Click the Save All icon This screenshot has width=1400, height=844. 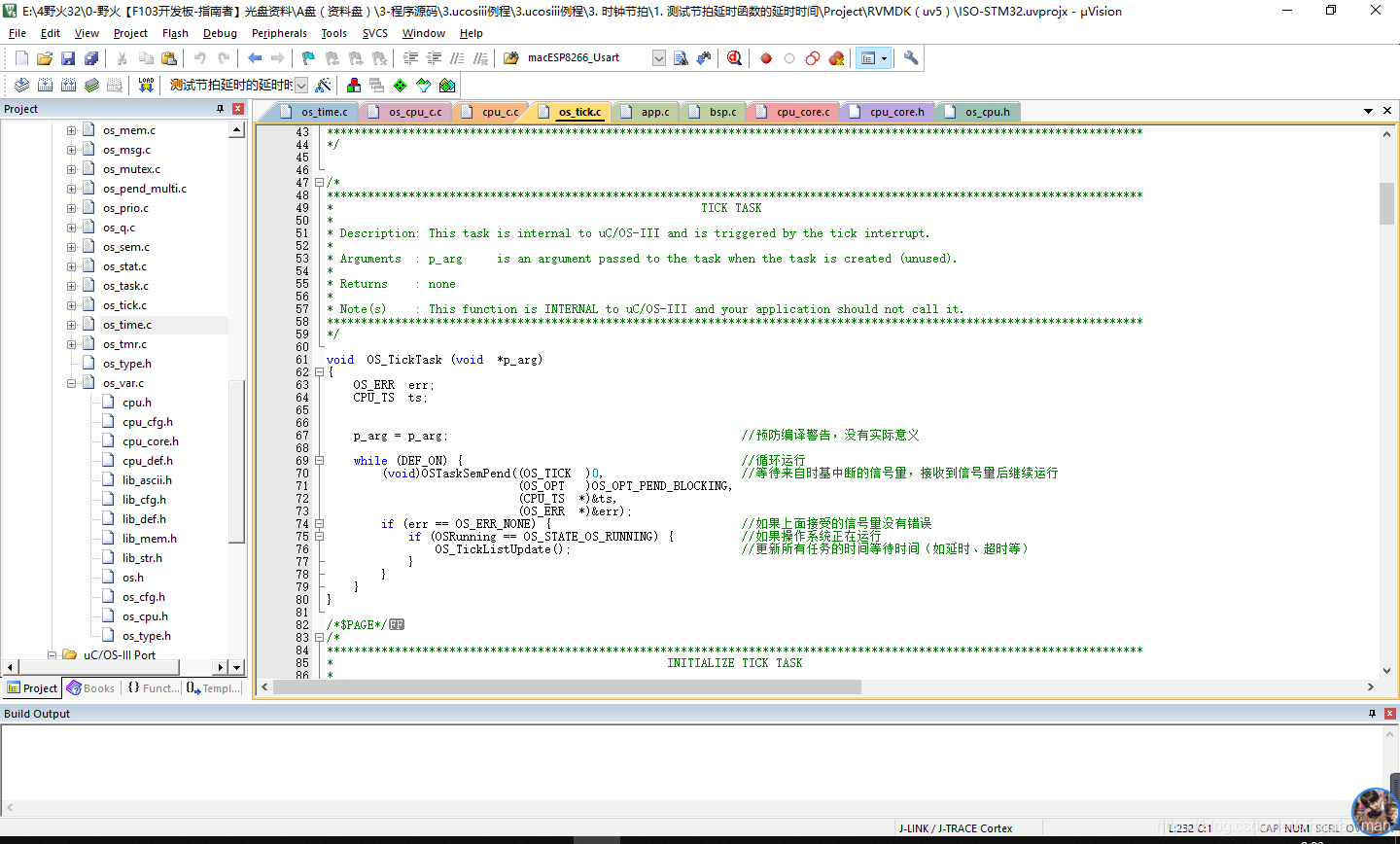click(91, 58)
